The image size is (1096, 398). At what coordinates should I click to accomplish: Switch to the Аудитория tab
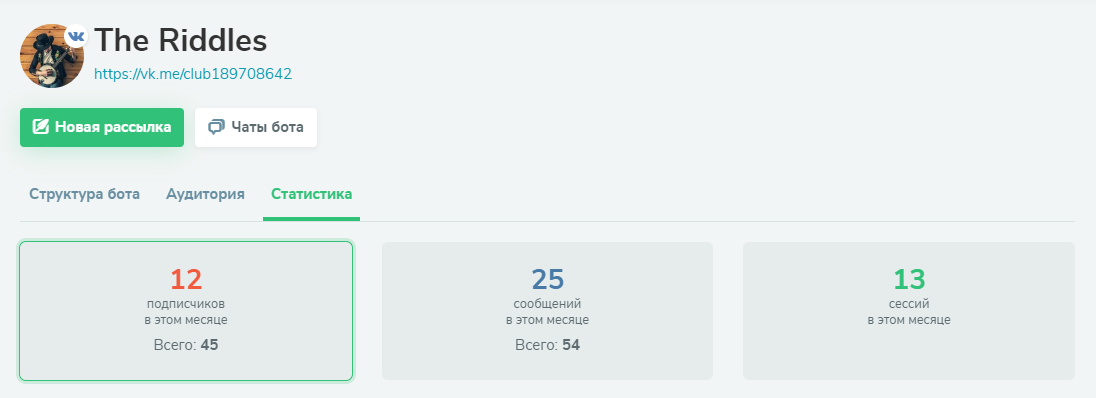click(206, 194)
